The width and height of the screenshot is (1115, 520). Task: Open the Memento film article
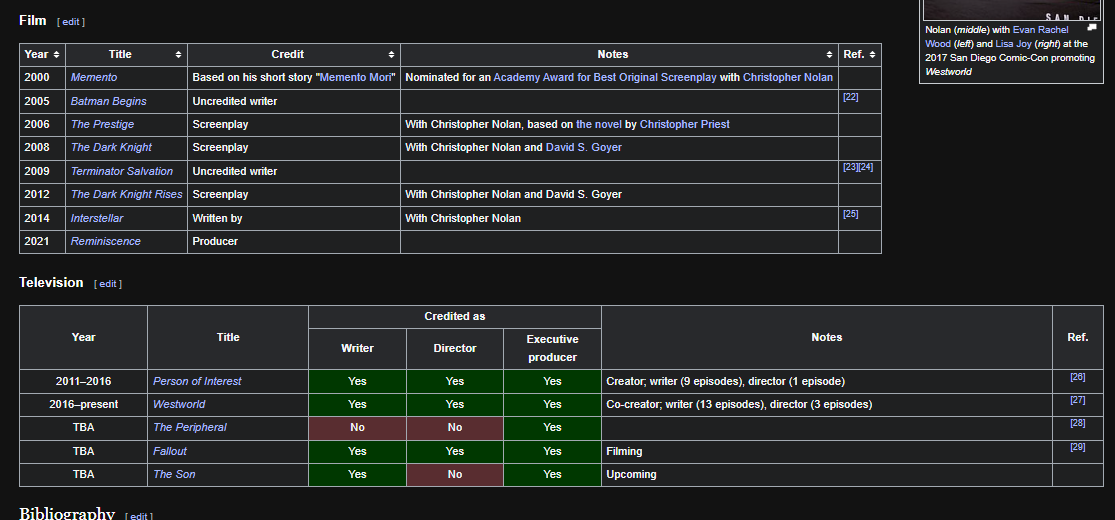(94, 77)
